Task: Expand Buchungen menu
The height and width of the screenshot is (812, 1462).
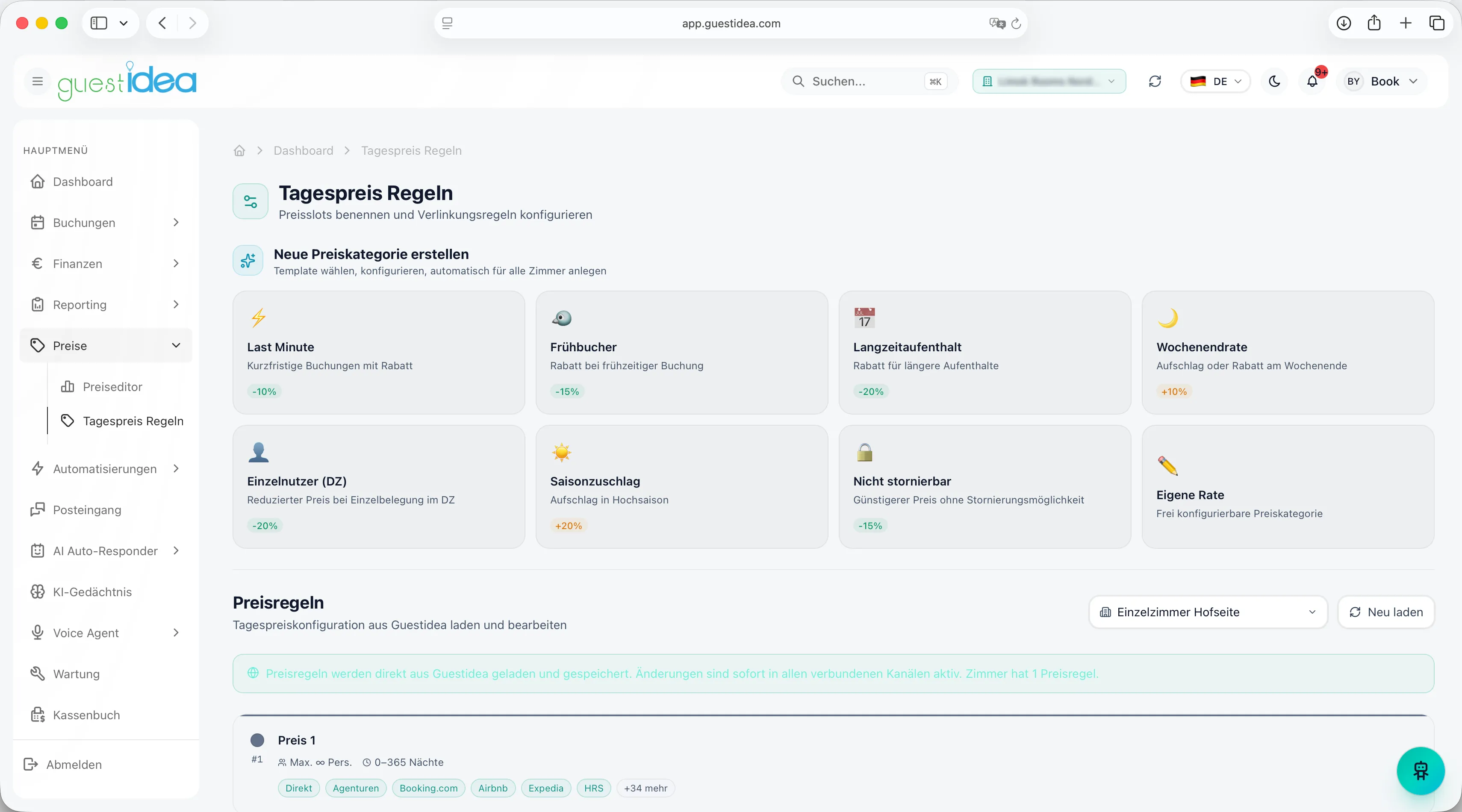Action: tap(106, 223)
